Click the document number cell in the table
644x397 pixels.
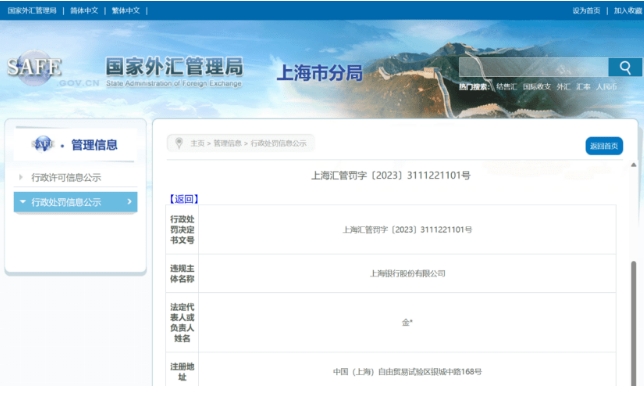point(407,229)
